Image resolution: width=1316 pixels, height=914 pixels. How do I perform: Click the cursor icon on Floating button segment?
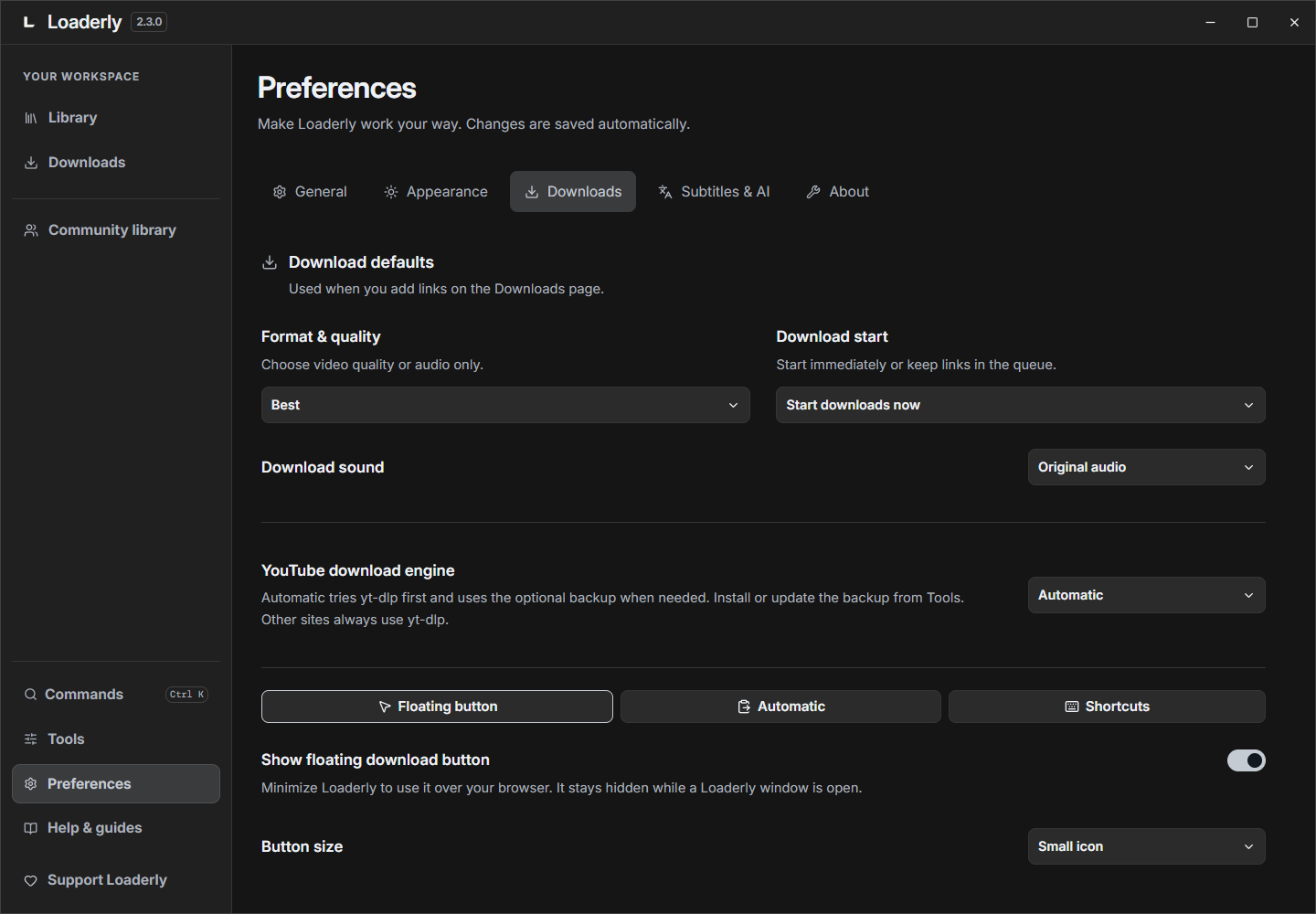click(385, 707)
